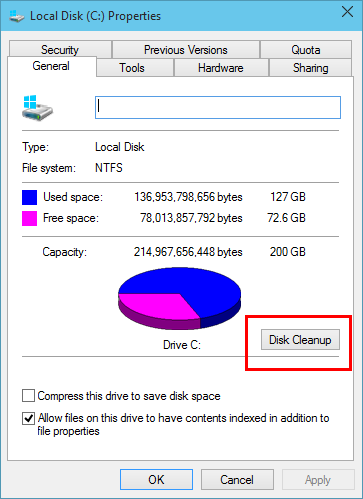
Task: Select the General tab
Action: click(x=51, y=66)
